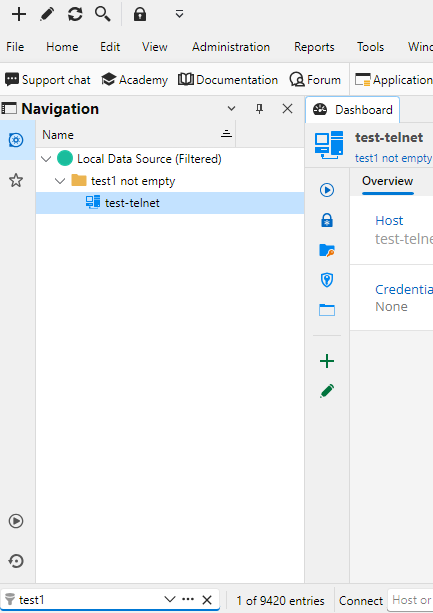
Task: Open Recent history icon in sidebar
Action: pyautogui.click(x=16, y=561)
